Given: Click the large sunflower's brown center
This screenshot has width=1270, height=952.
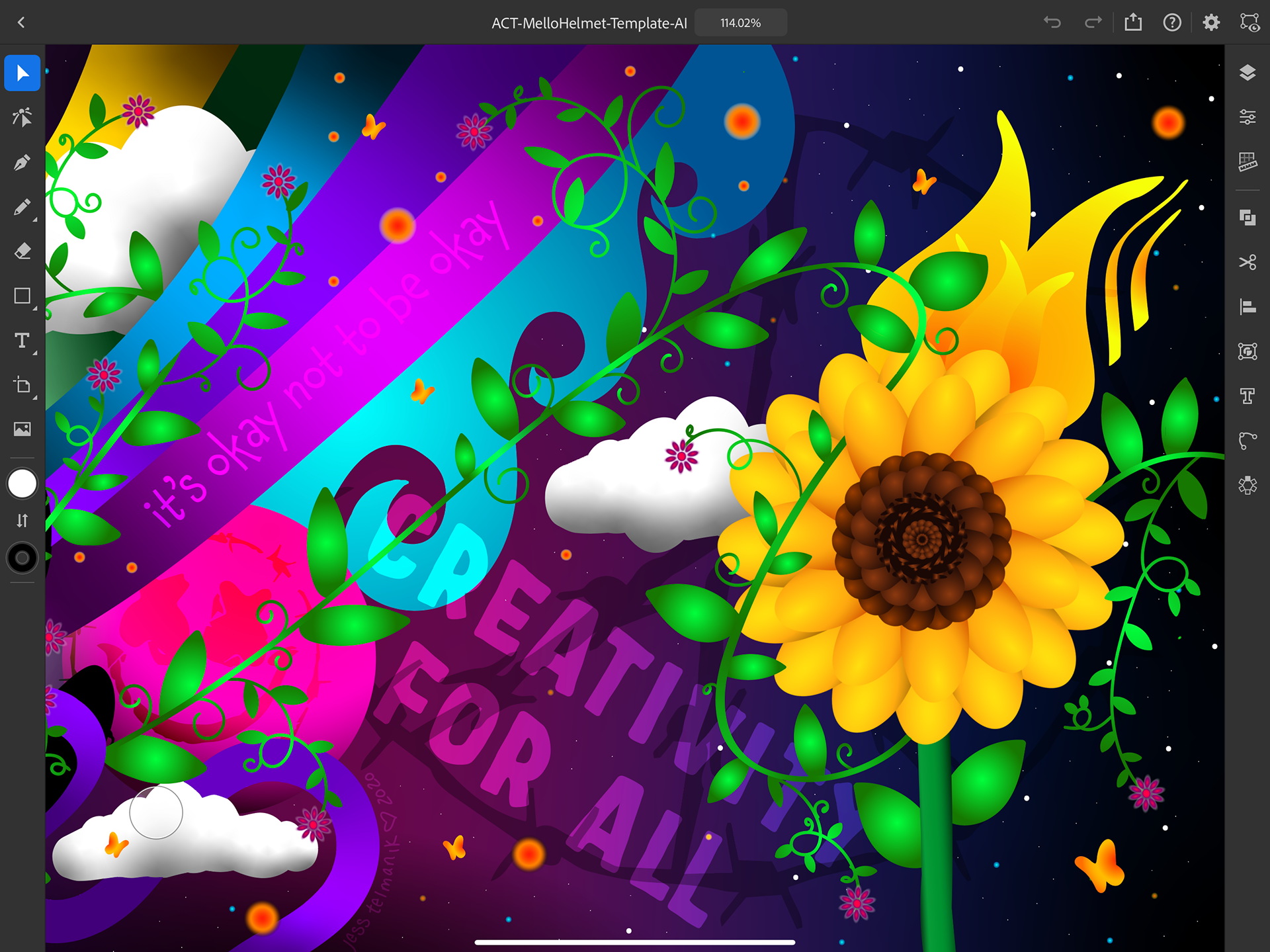Looking at the screenshot, I should (921, 539).
